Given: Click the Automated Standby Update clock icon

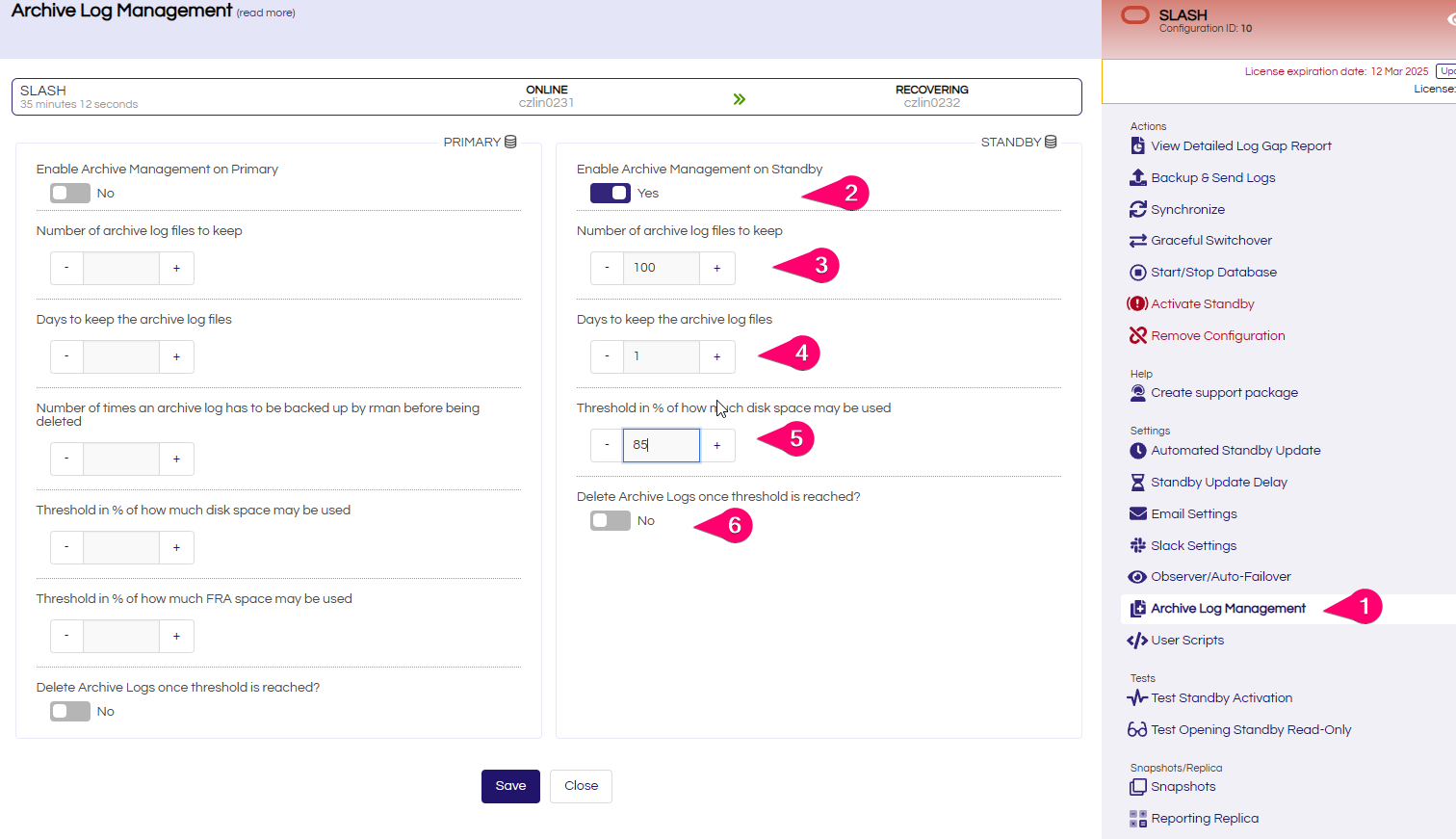Looking at the screenshot, I should [x=1137, y=451].
